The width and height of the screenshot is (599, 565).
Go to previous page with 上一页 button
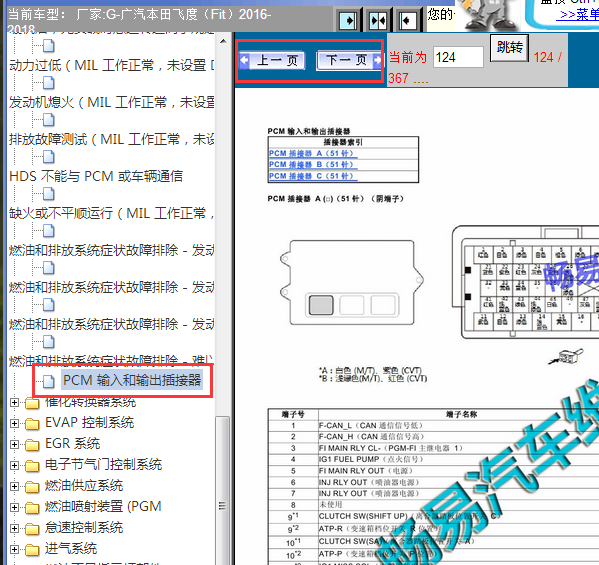click(x=272, y=60)
